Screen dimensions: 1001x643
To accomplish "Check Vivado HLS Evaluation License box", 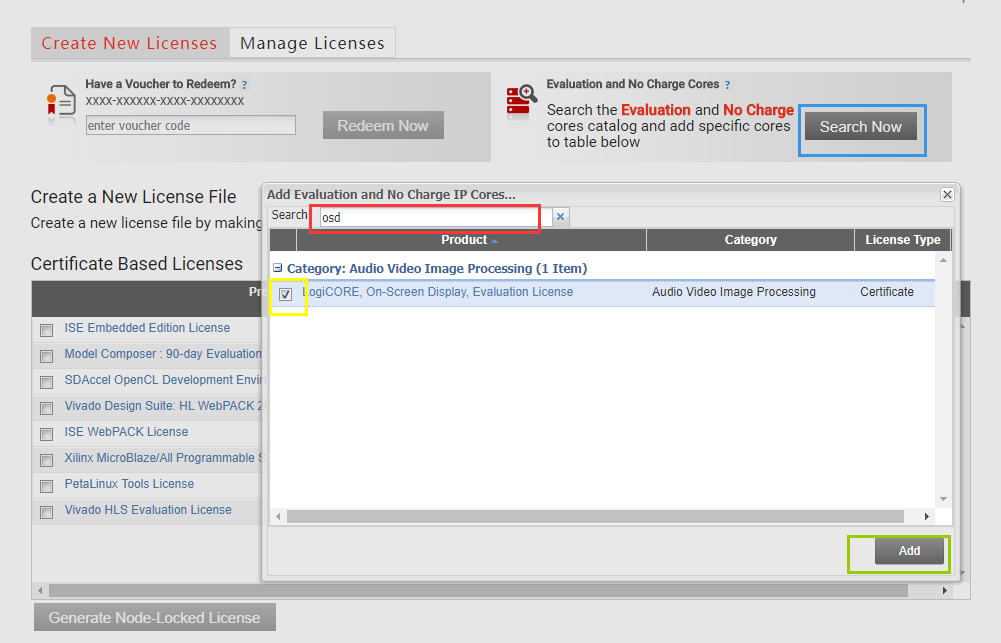I will pos(47,512).
